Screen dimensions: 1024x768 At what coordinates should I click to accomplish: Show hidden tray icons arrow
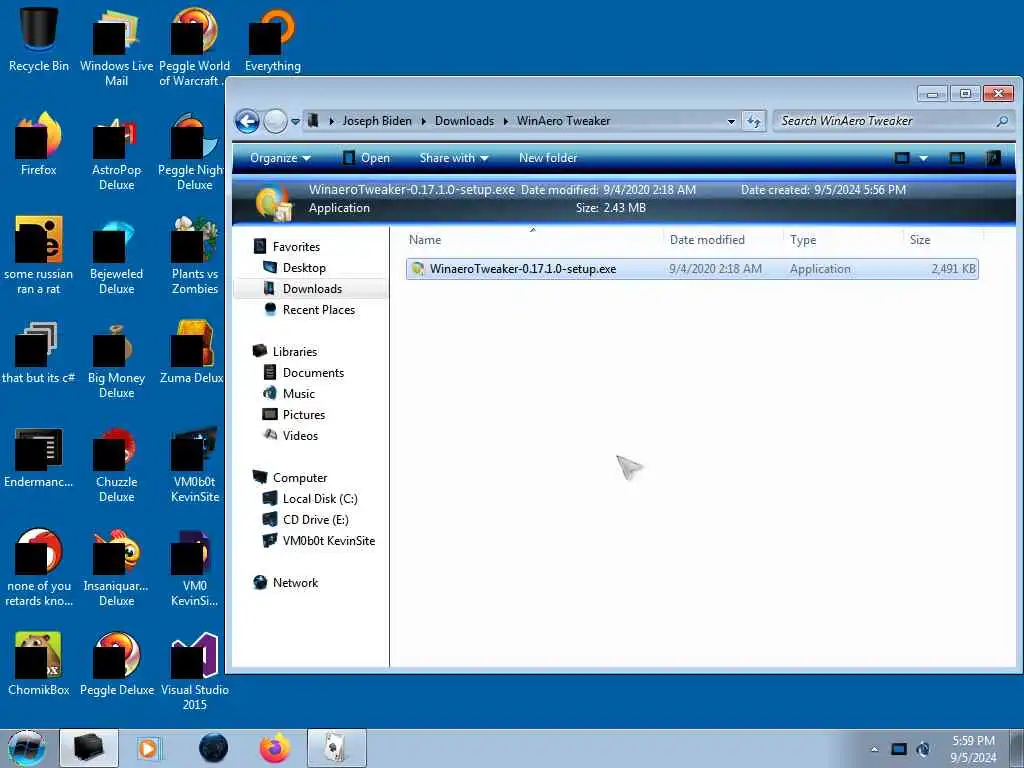click(x=874, y=749)
